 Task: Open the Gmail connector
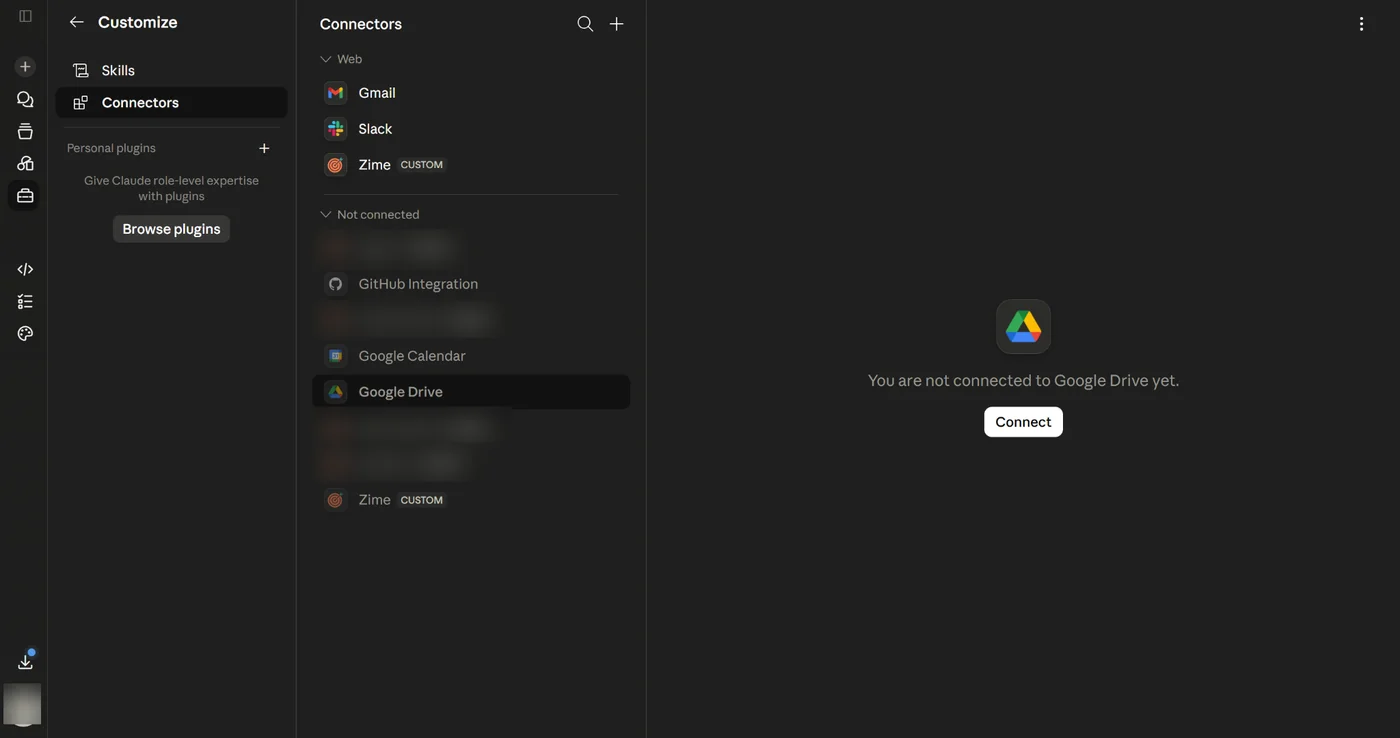tap(471, 93)
